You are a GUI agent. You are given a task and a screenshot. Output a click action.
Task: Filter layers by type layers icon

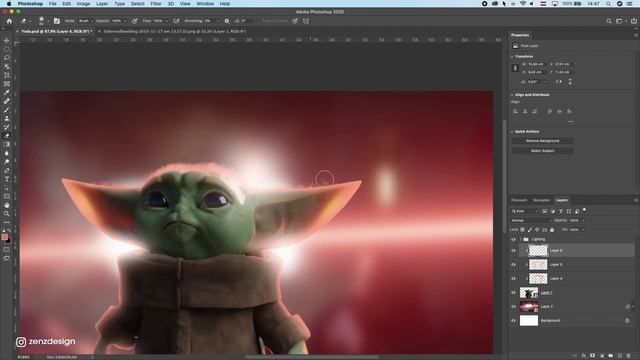561,211
